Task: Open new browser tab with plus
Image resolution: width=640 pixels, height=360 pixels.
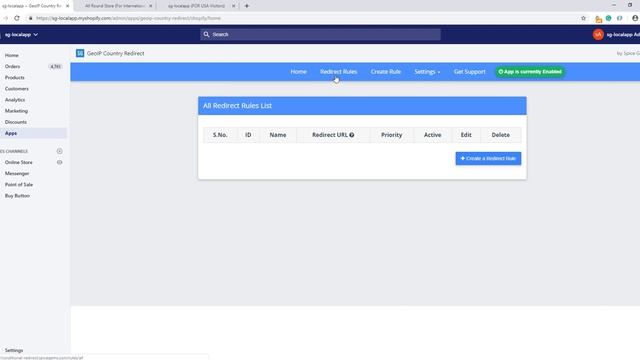Action: click(247, 6)
